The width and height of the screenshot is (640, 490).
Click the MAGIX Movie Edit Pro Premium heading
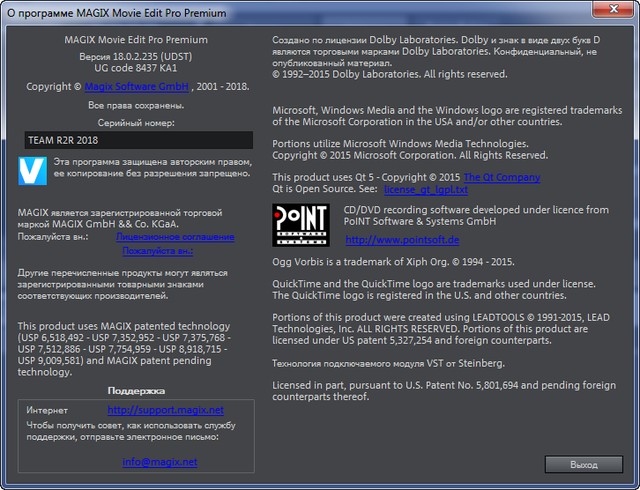click(136, 40)
